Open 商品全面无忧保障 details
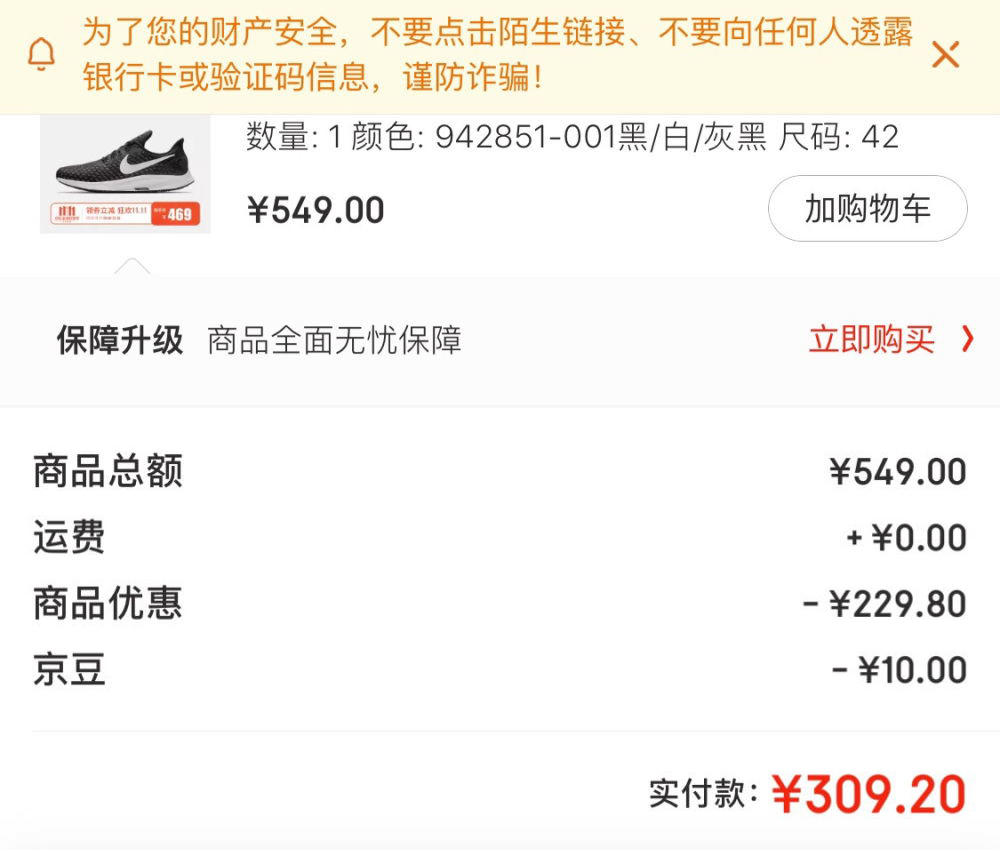1000x851 pixels. [334, 339]
